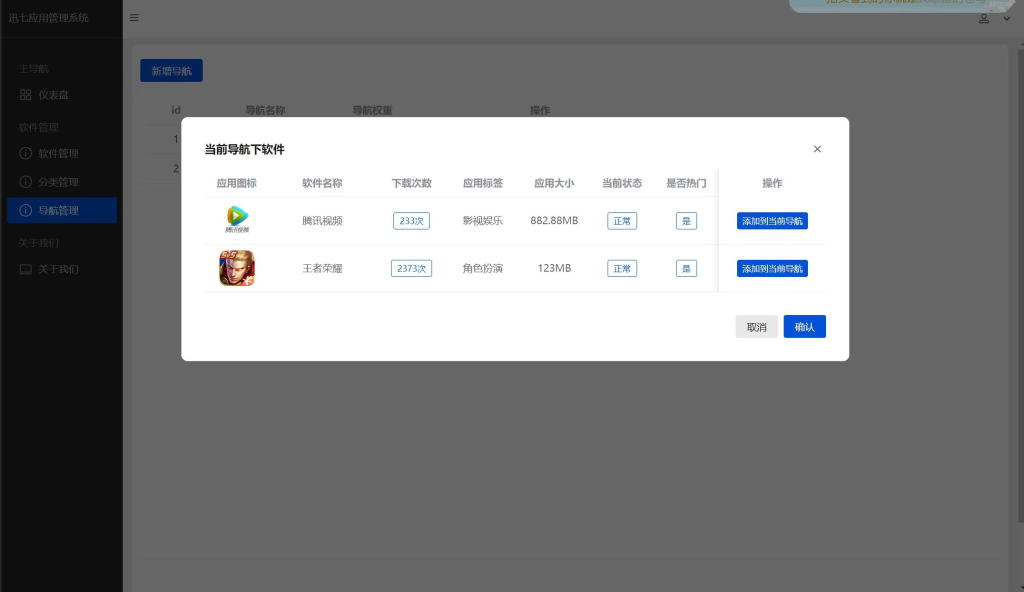
Task: Open 仪表盘 dashboard in sidebar
Action: (52, 95)
